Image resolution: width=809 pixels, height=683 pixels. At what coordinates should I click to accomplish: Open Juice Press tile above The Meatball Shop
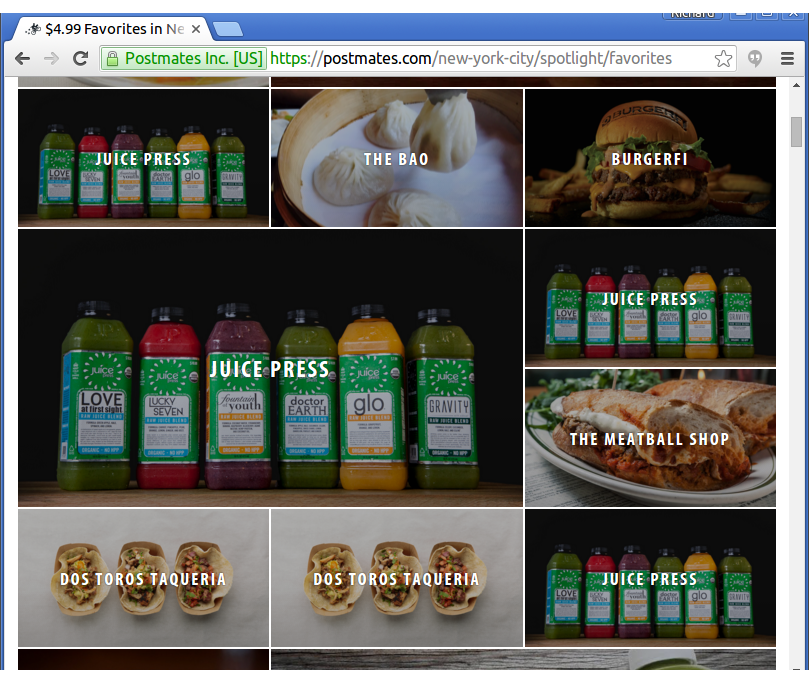(x=650, y=298)
